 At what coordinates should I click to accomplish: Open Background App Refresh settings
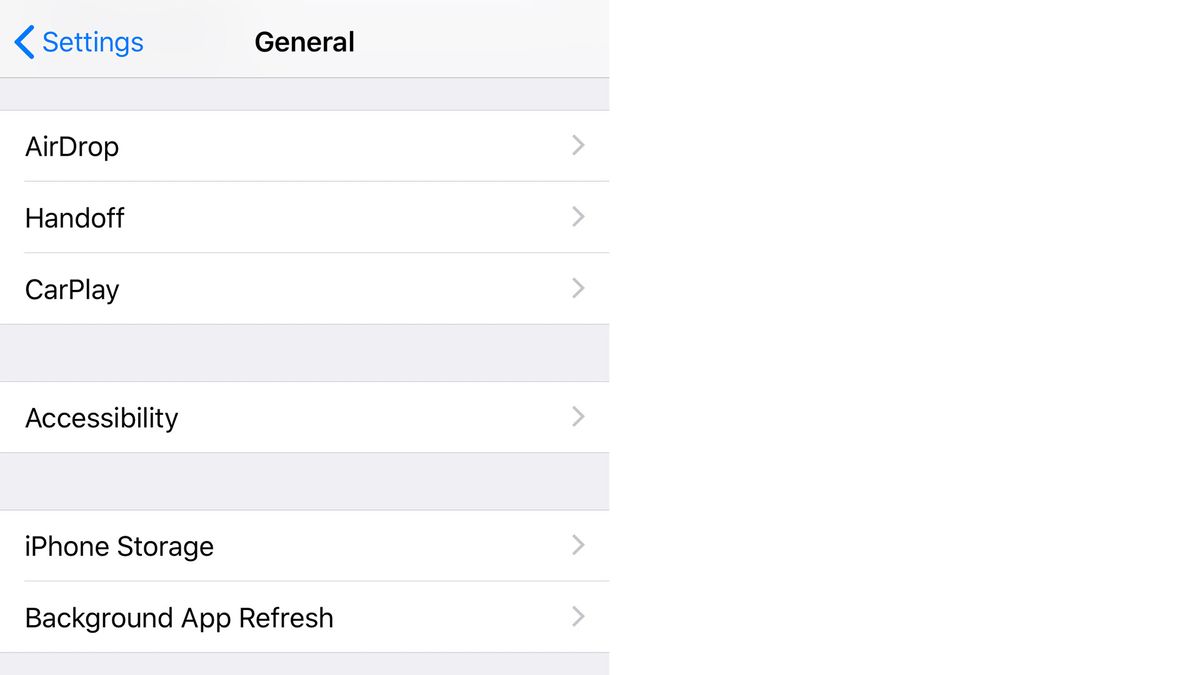pos(300,617)
